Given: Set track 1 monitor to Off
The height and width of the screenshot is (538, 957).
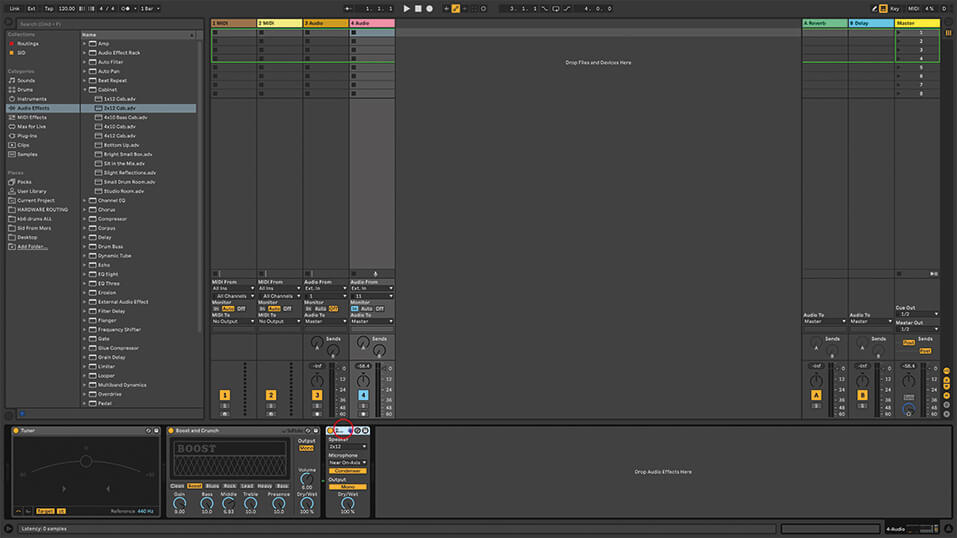Looking at the screenshot, I should point(241,309).
